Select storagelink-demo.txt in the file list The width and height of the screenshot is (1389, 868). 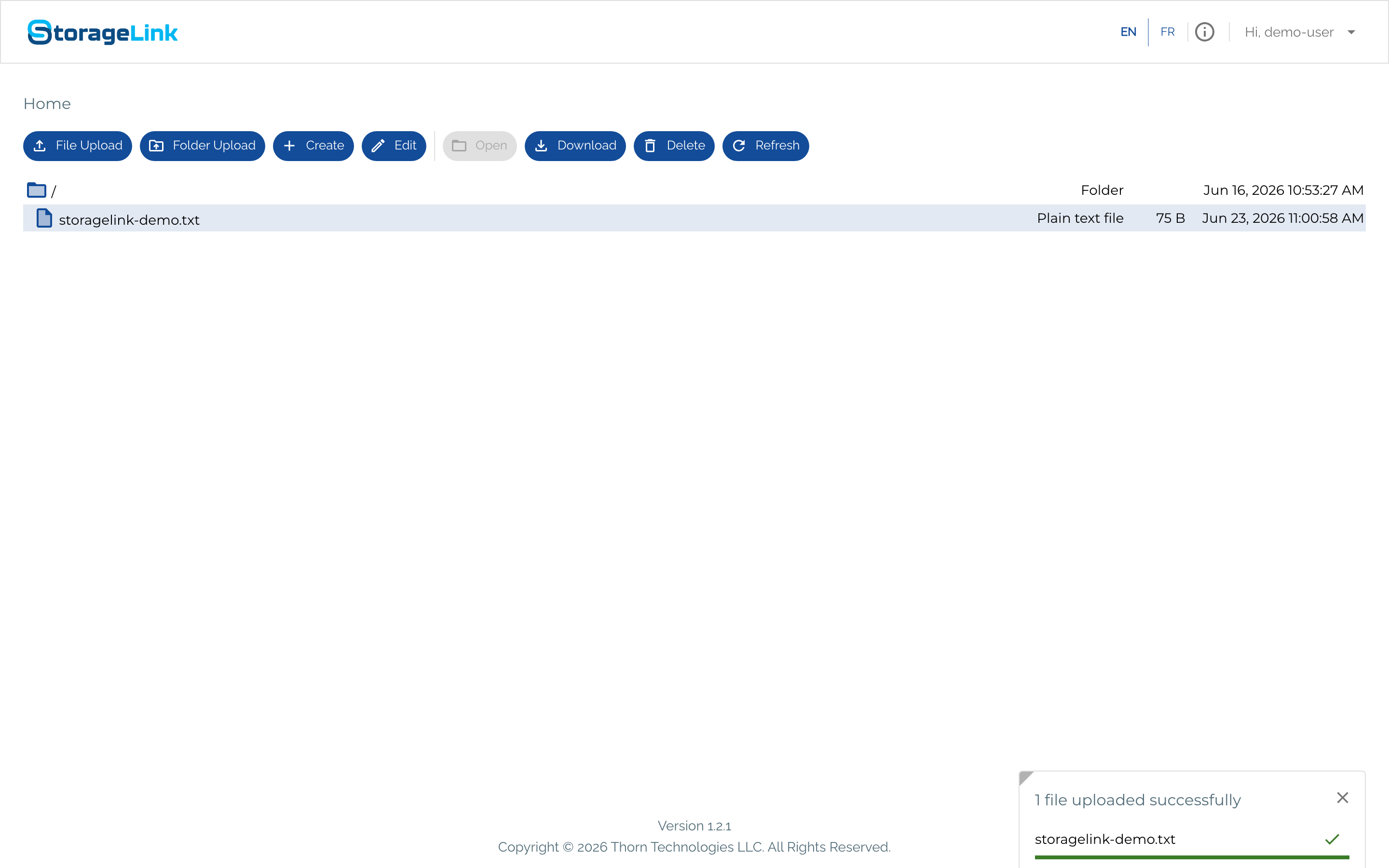pos(694,218)
